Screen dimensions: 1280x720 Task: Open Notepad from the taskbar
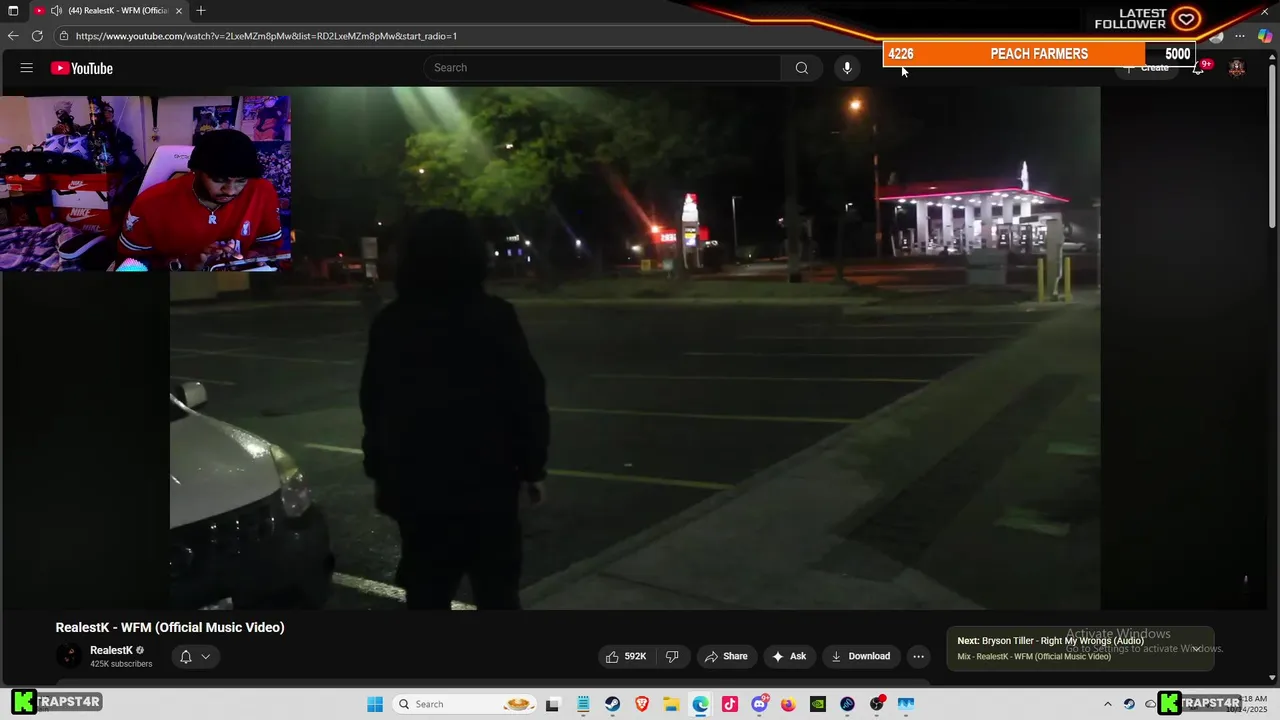[x=583, y=704]
